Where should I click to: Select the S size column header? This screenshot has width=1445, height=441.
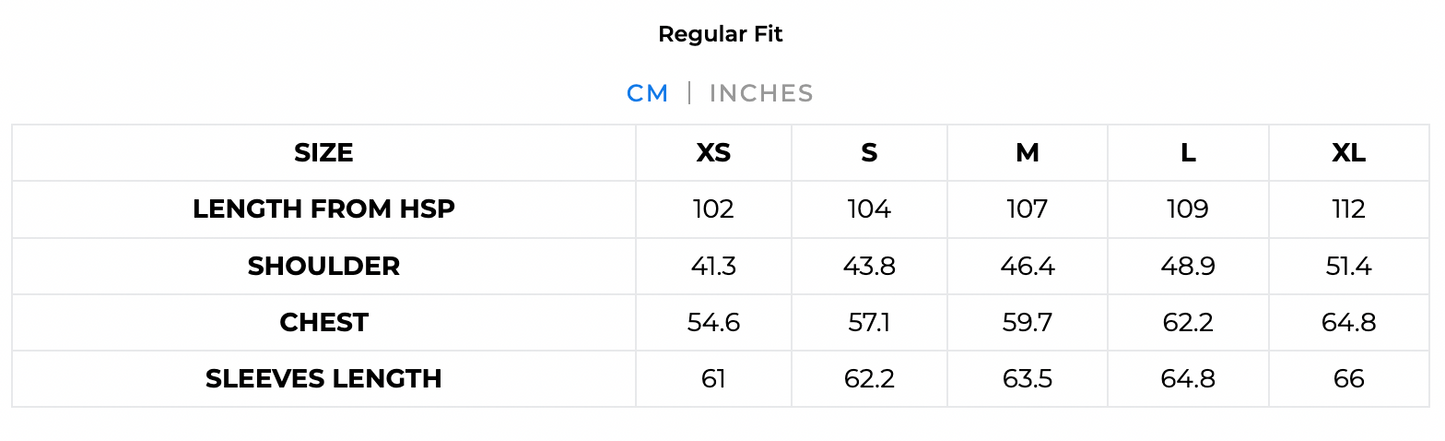coord(869,153)
